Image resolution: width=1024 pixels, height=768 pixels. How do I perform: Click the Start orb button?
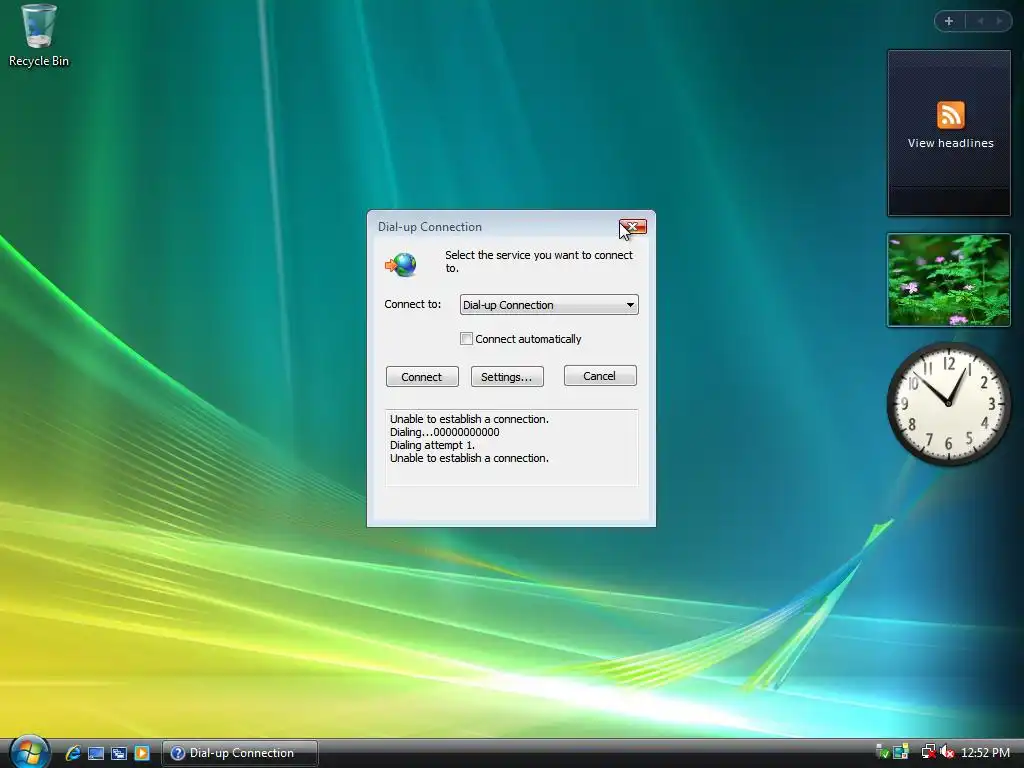click(29, 752)
